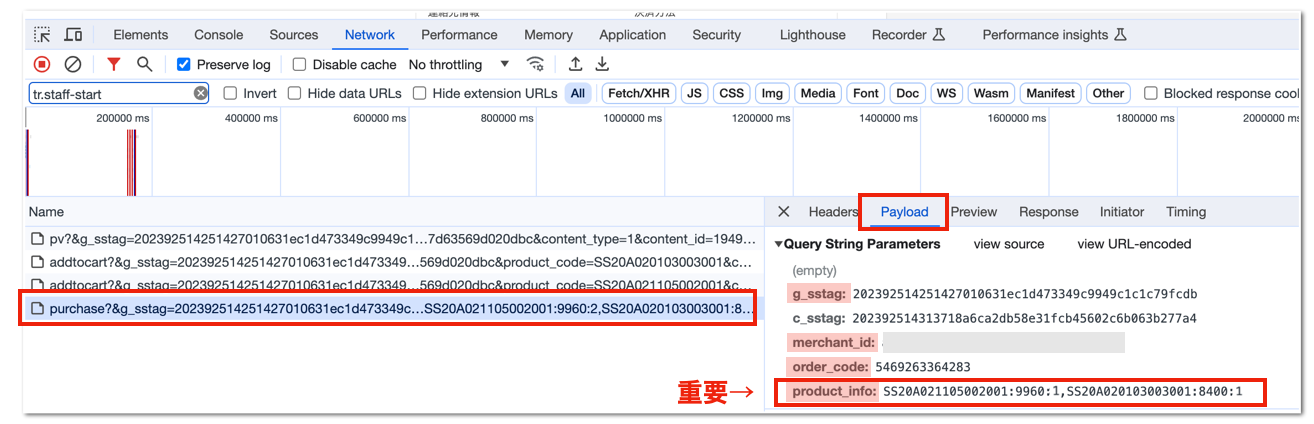
Task: Collapse Query String Parameters section
Action: (780, 244)
